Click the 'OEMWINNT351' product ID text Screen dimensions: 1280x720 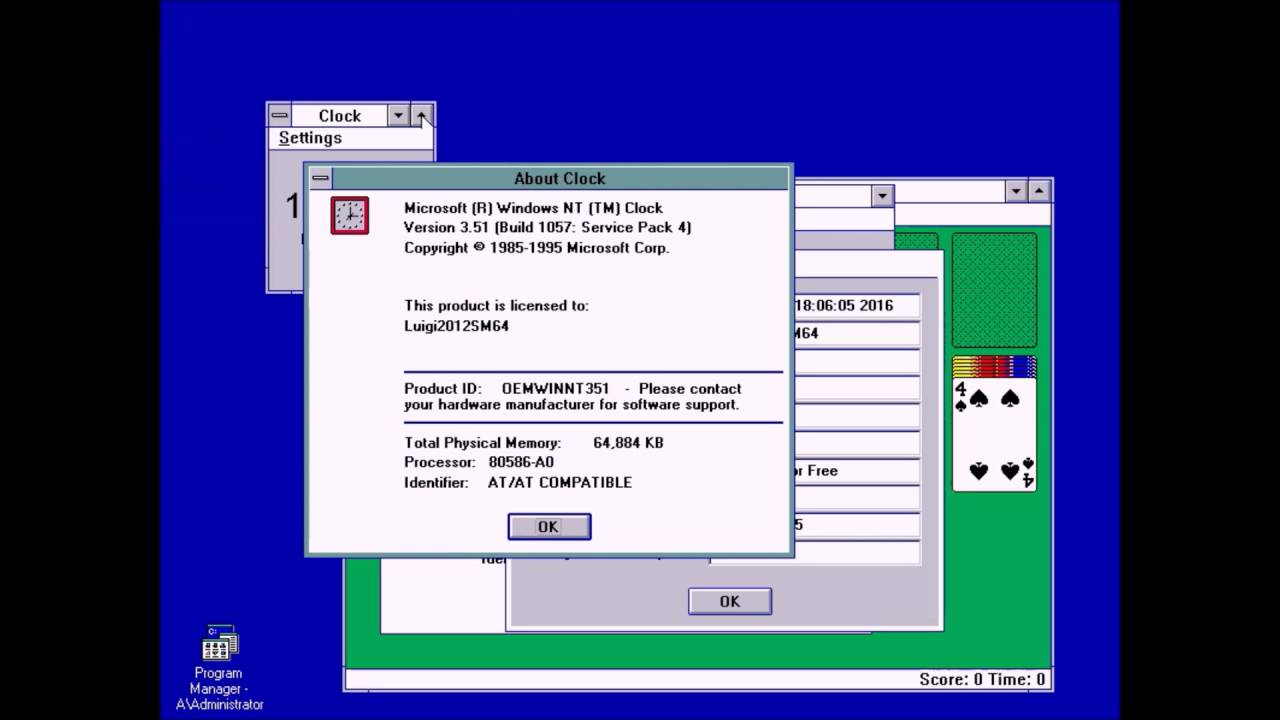555,388
